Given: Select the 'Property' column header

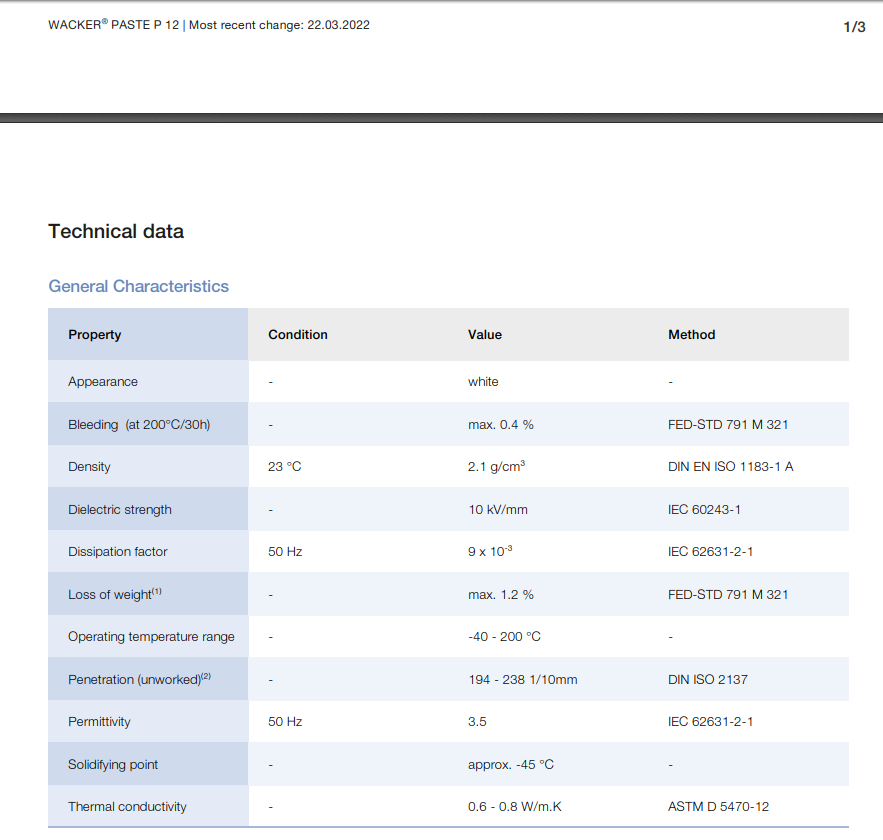Looking at the screenshot, I should click(94, 335).
